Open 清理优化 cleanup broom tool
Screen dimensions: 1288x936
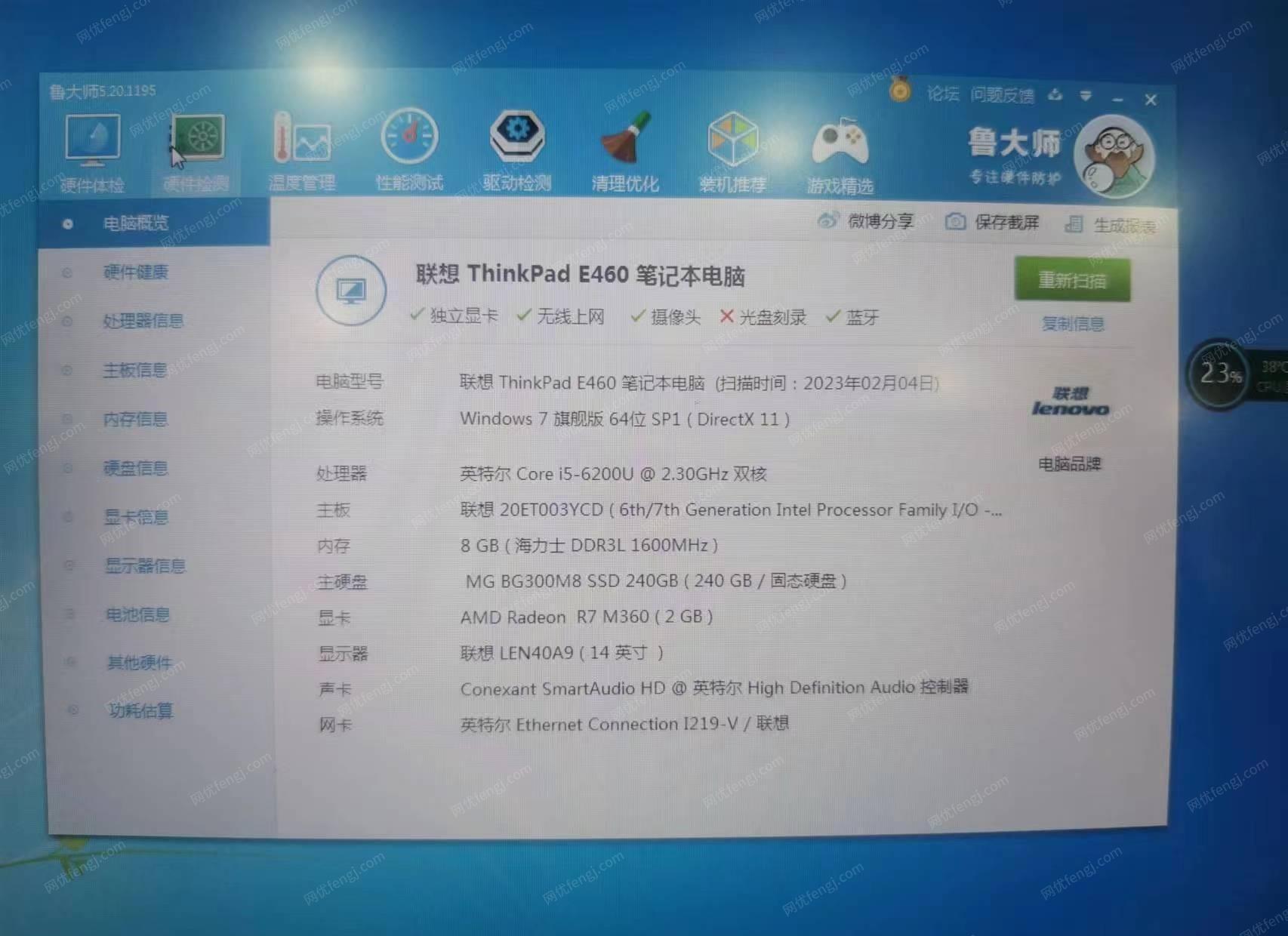pos(625,150)
